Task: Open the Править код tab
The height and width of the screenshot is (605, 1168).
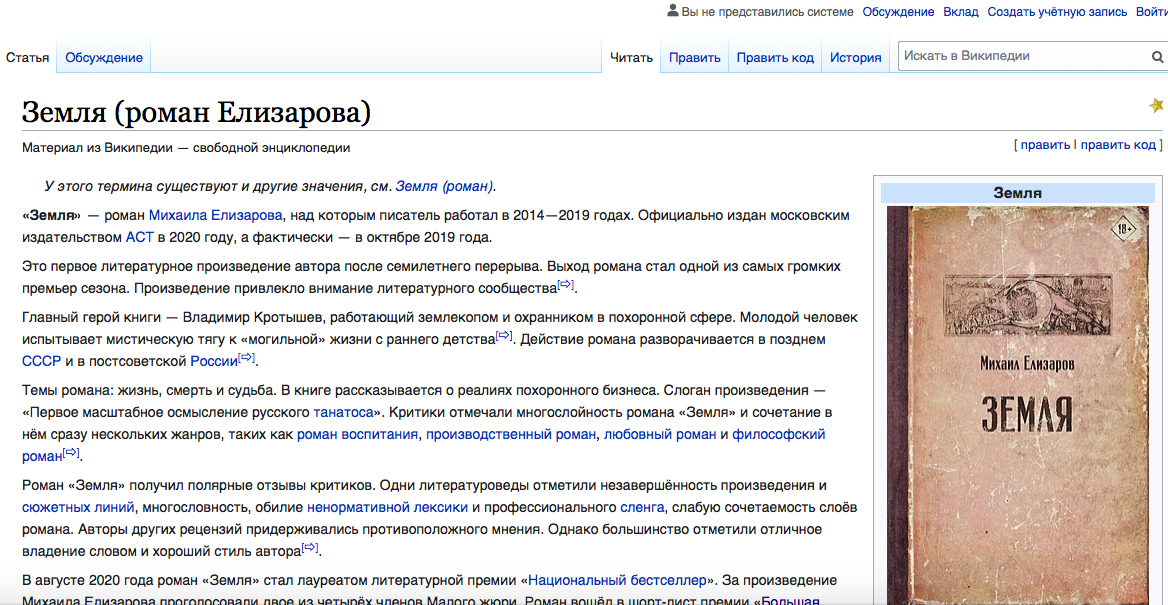Action: tap(775, 57)
